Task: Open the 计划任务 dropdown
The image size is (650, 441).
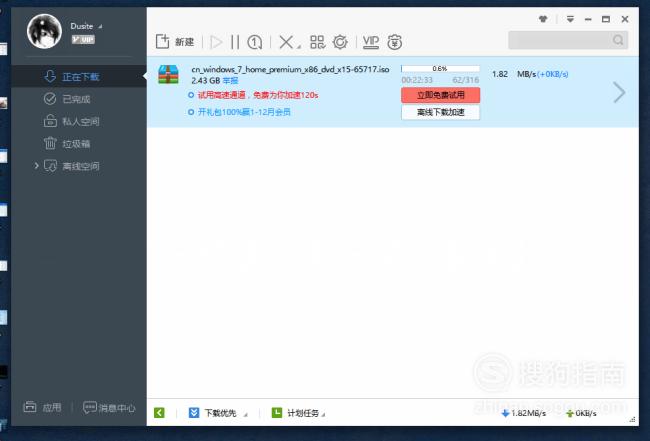Action: (298, 413)
